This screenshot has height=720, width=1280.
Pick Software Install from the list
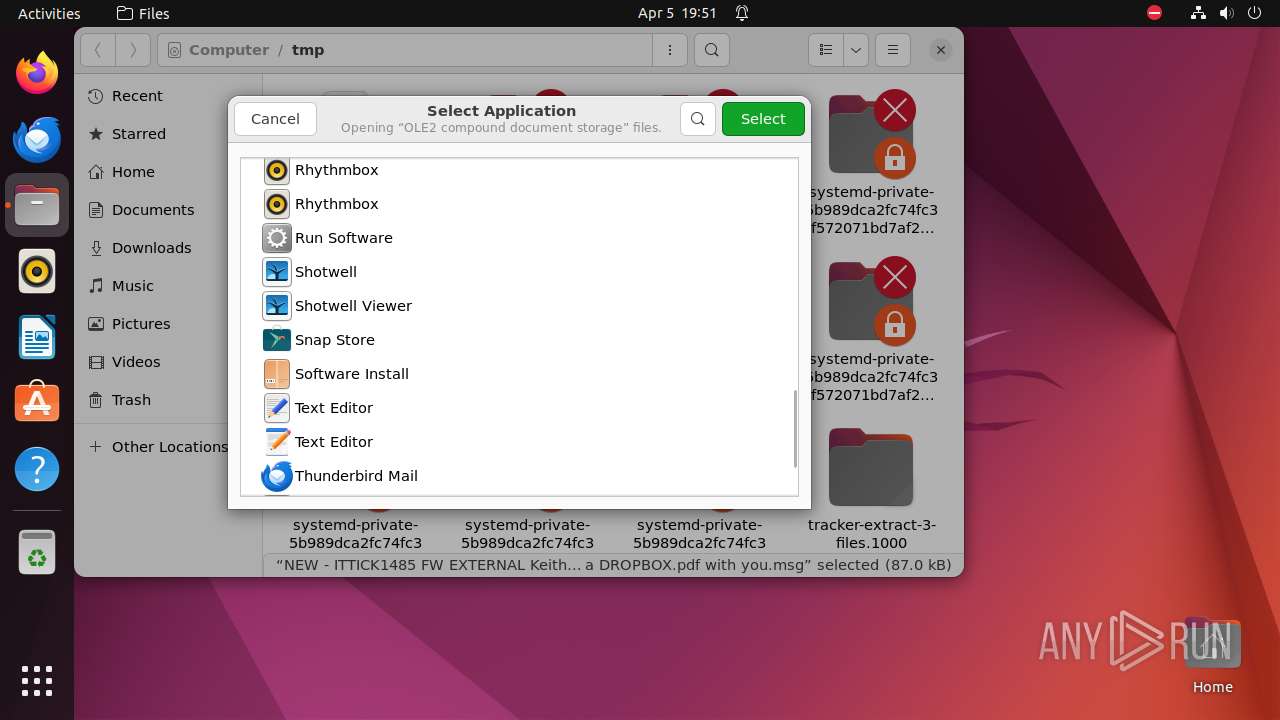point(520,374)
